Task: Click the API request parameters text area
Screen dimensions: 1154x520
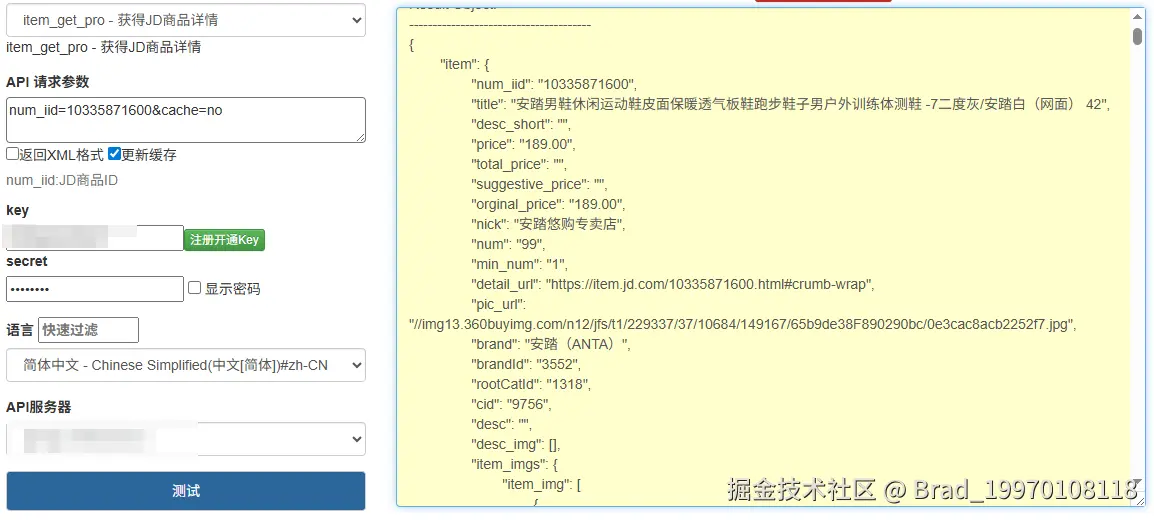Action: click(x=185, y=120)
